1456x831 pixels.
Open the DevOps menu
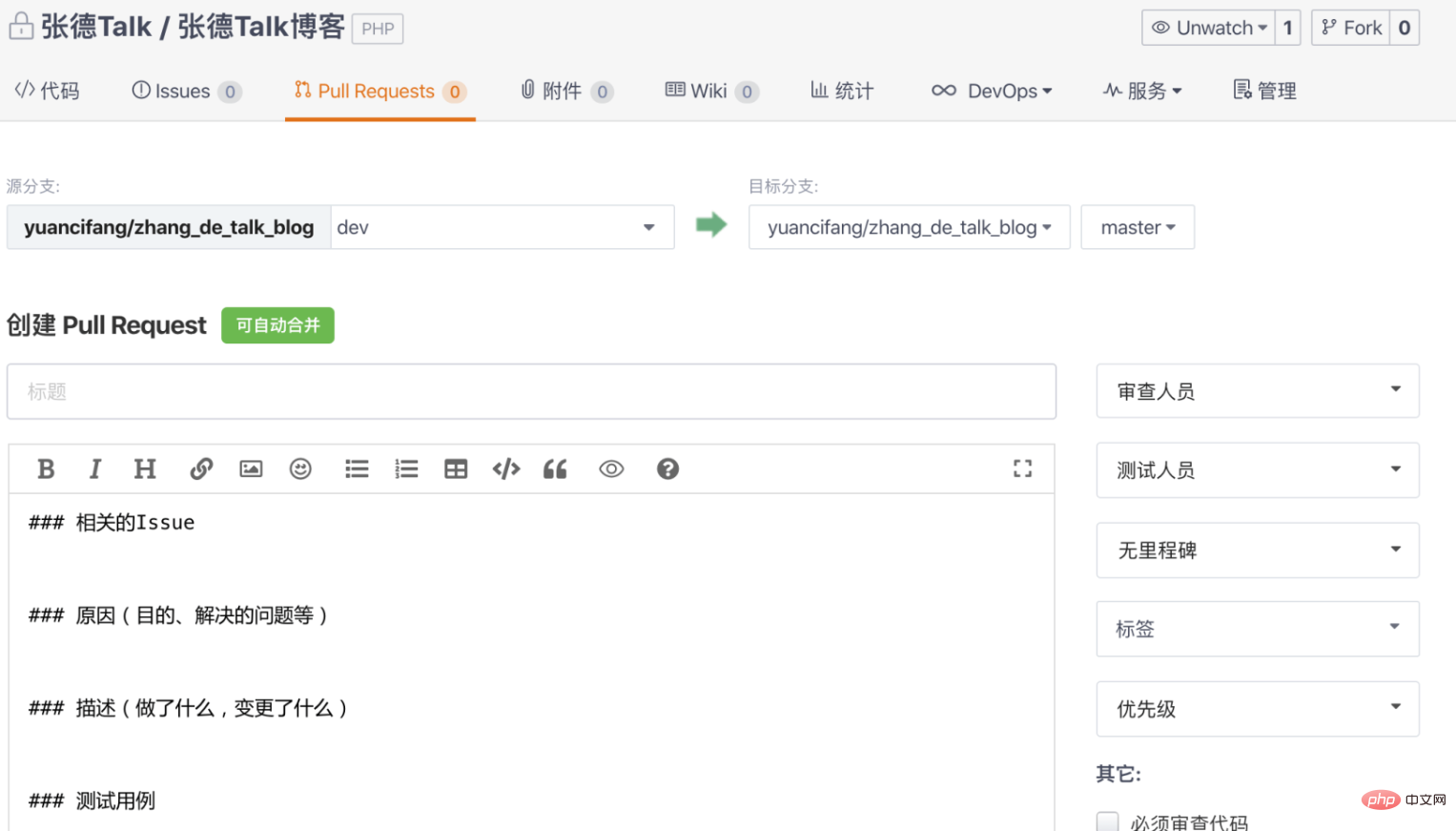coord(992,91)
